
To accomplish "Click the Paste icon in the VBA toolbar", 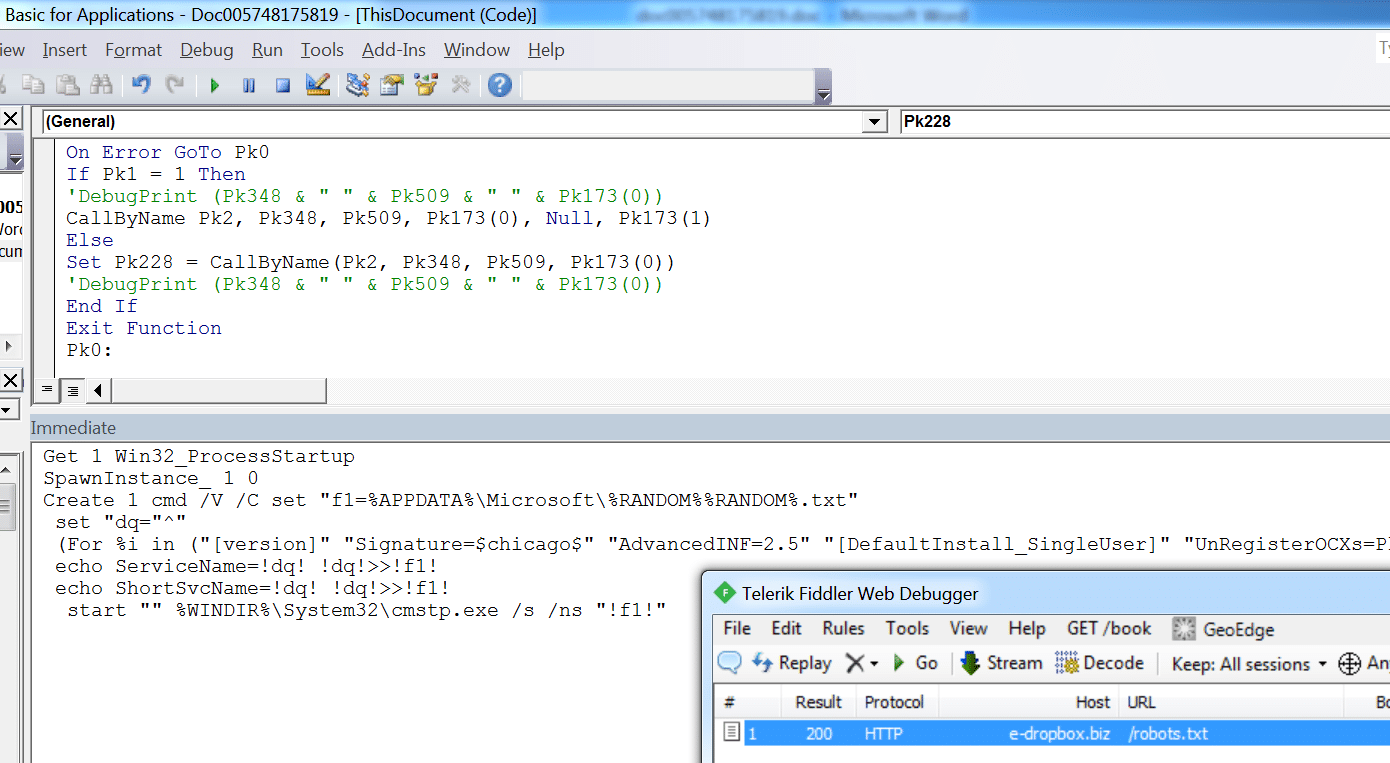I will coord(67,85).
